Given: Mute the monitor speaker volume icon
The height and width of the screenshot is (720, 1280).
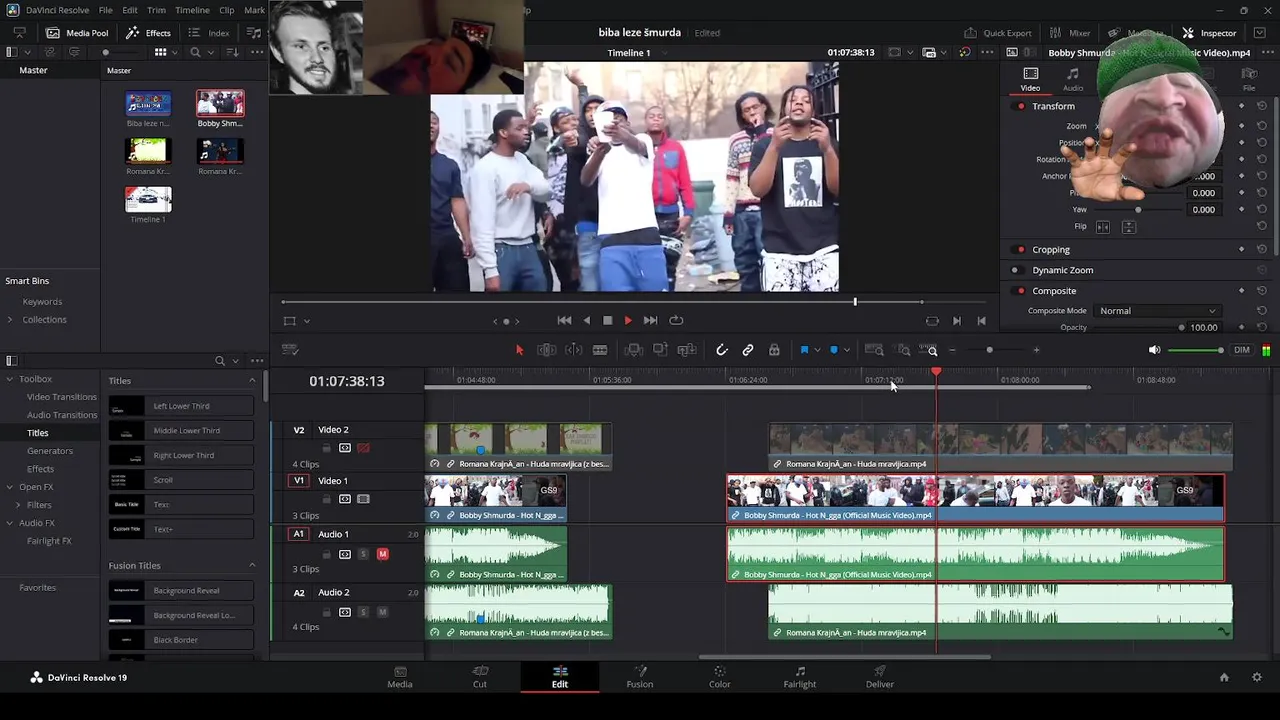Looking at the screenshot, I should tap(1154, 350).
